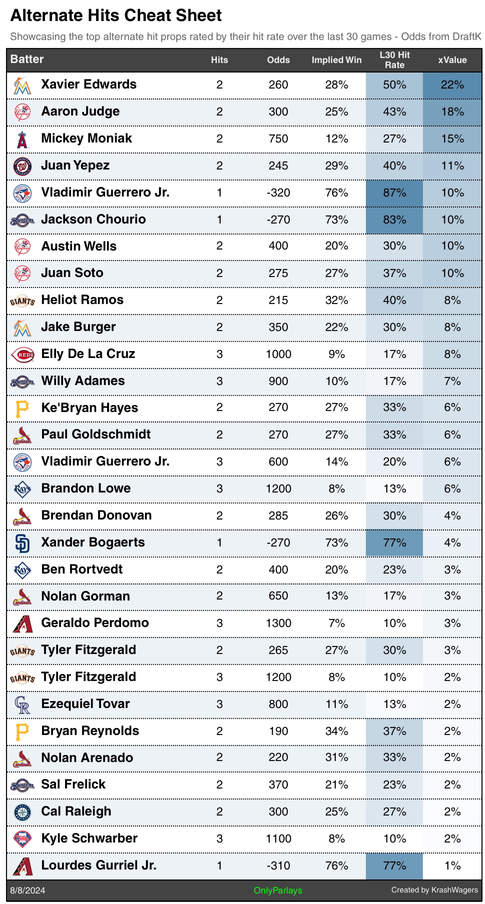This screenshot has height=904, width=485.
Task: Click the Reds logo beside Elly De La Cruz
Action: click(22, 355)
